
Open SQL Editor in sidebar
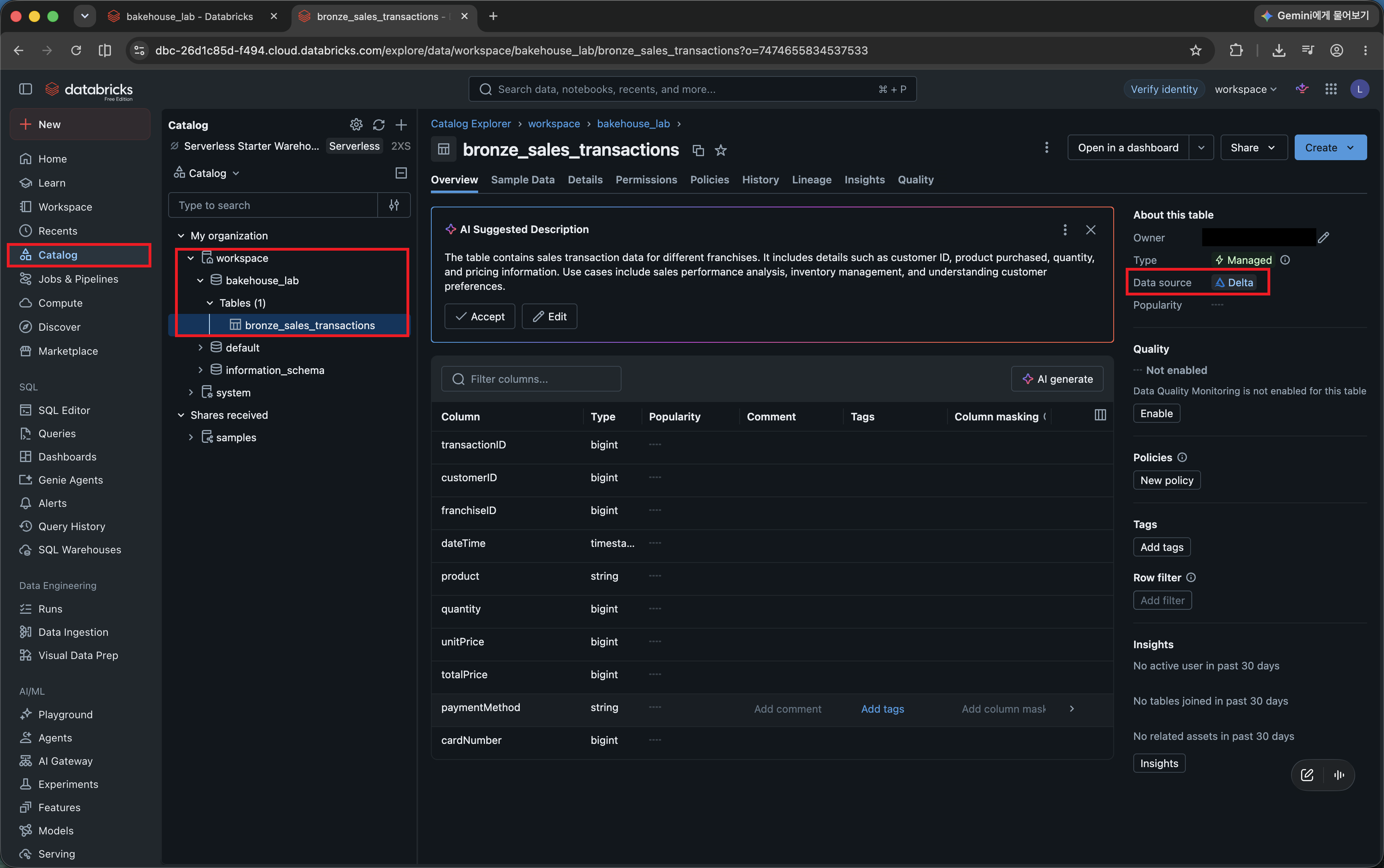tap(64, 410)
